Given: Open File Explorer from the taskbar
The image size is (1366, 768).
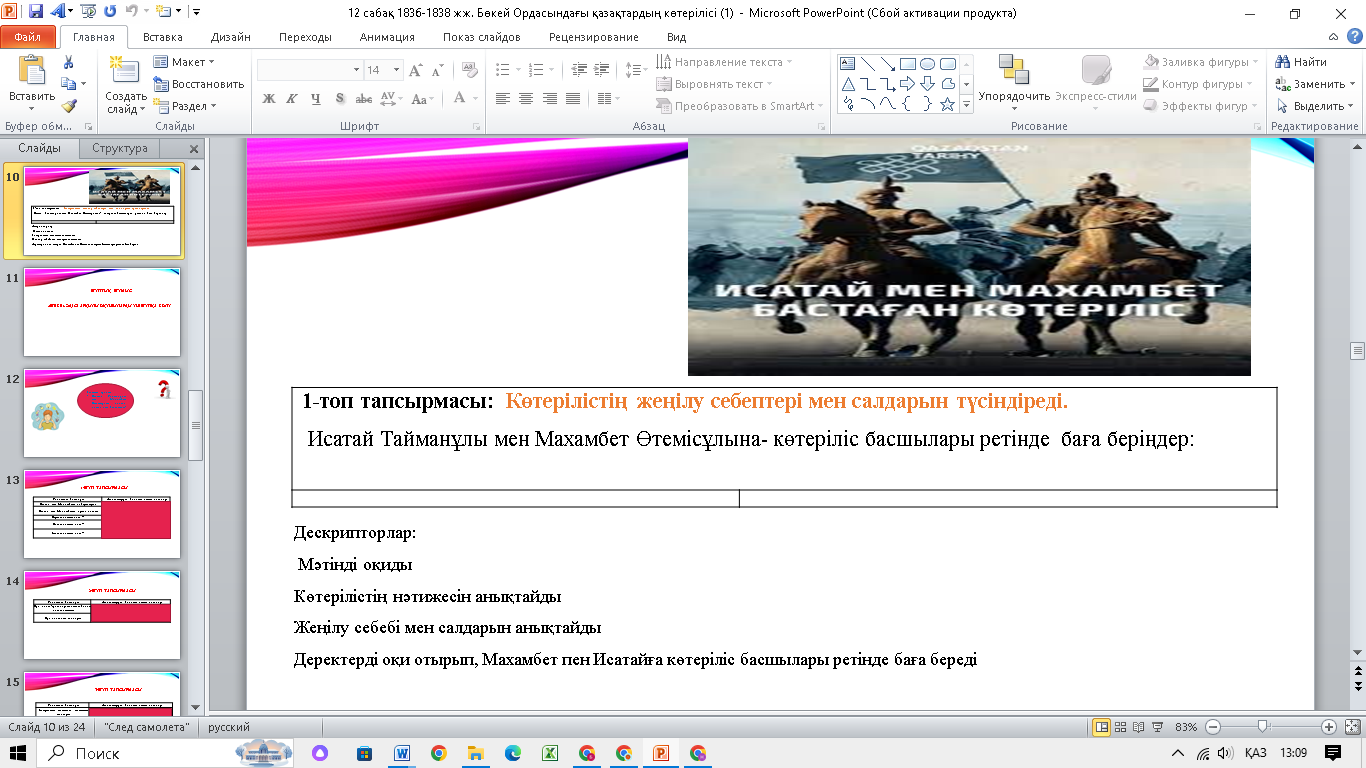Looking at the screenshot, I should coord(475,753).
